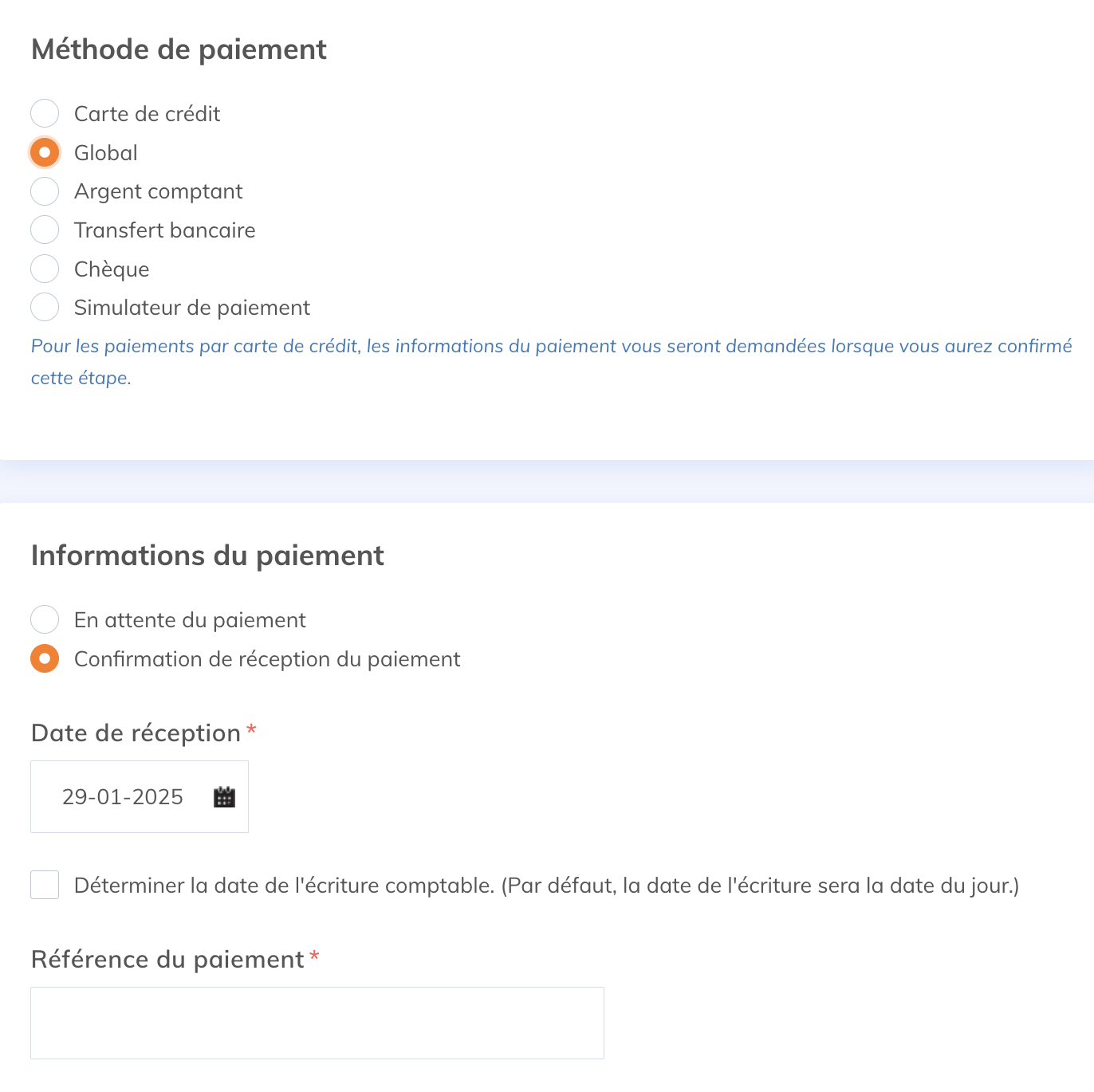Choose the Simulateur de paiement option

coord(45,308)
